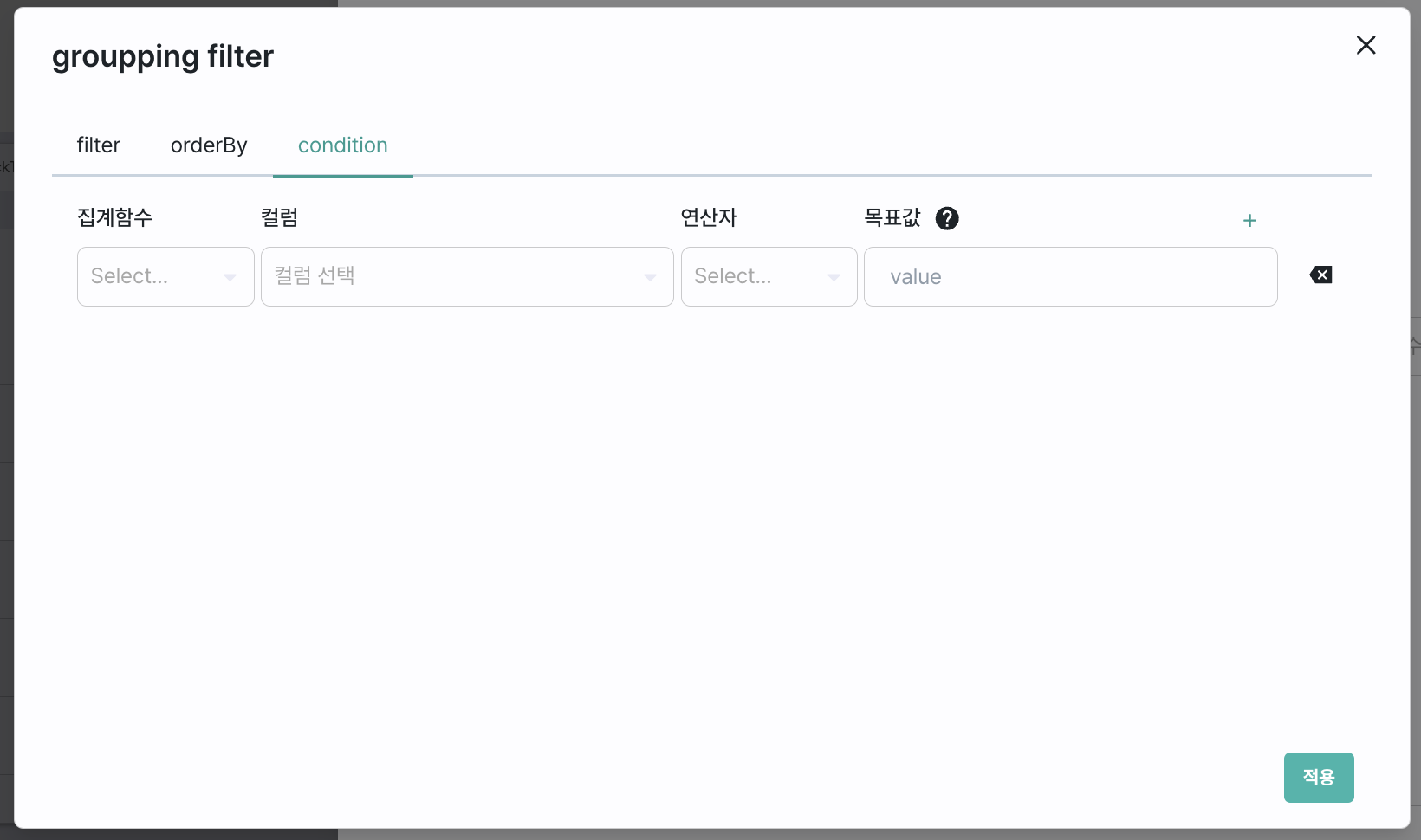Click the help question mark icon beside 목표값

click(x=947, y=218)
